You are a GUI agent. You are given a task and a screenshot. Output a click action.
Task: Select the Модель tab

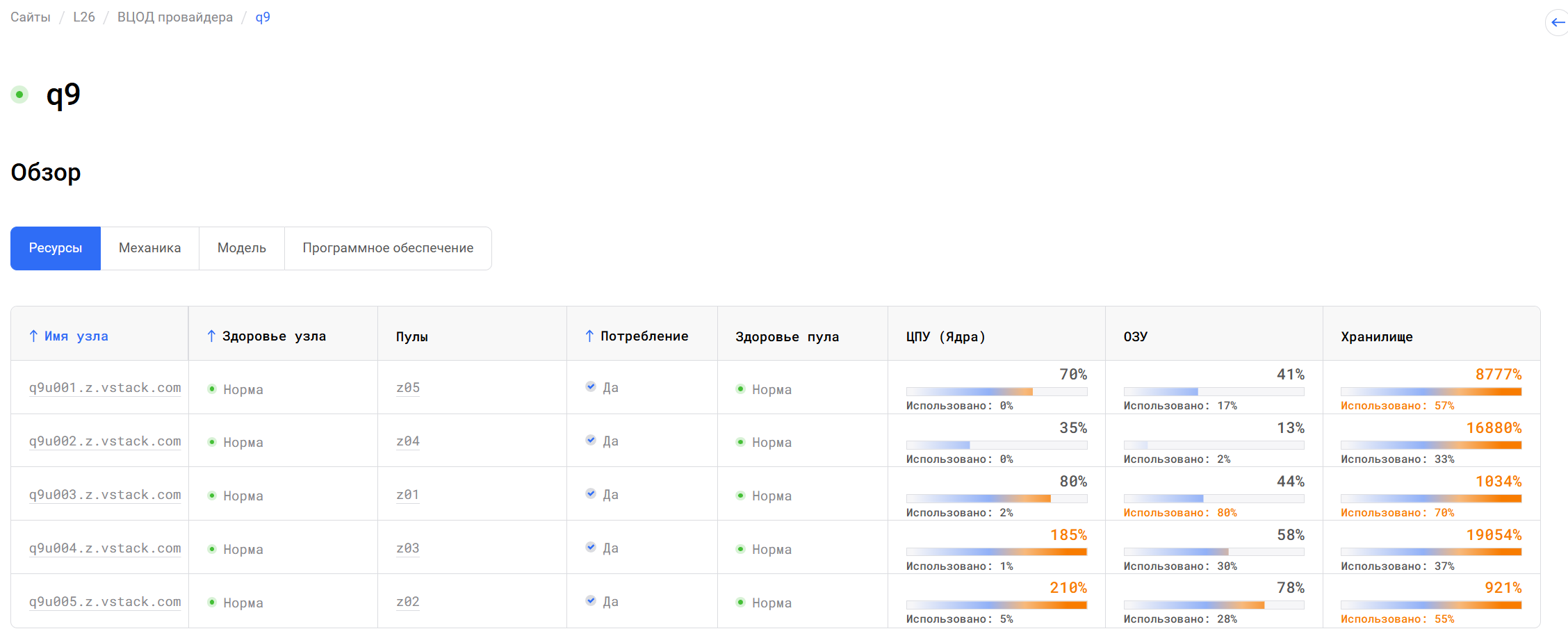point(241,248)
